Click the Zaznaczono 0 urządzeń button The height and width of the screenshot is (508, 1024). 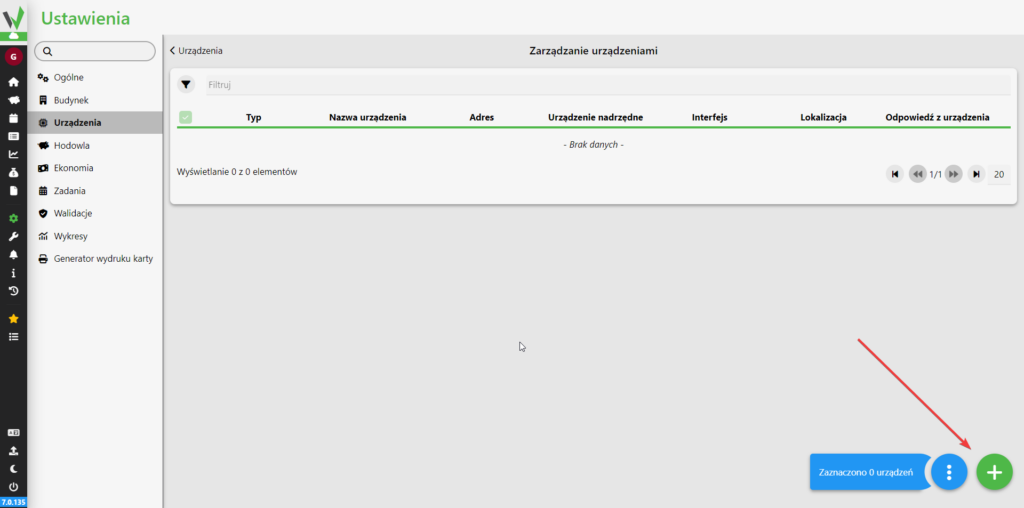pos(865,472)
